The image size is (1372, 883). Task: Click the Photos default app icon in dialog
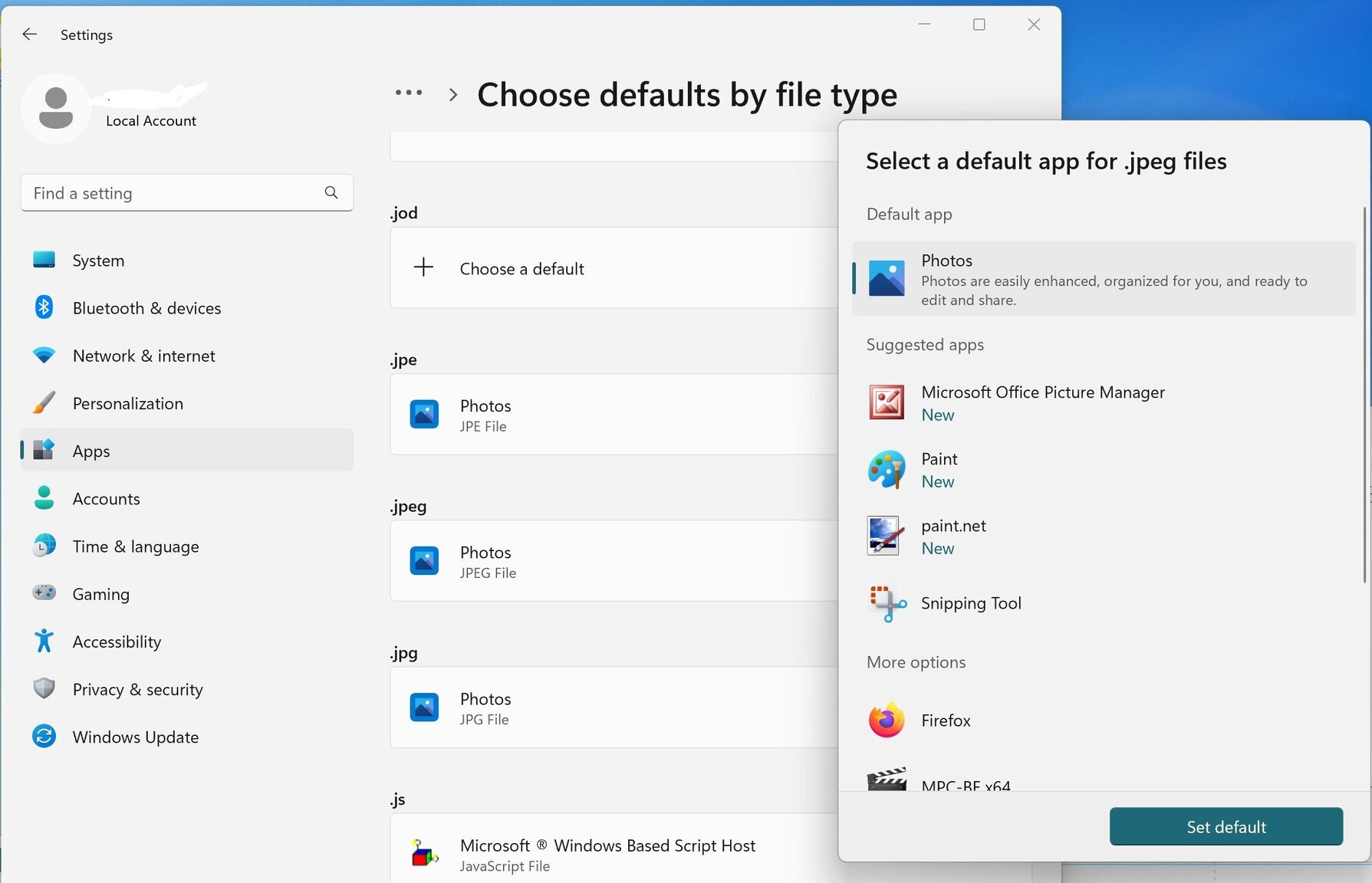pyautogui.click(x=887, y=278)
